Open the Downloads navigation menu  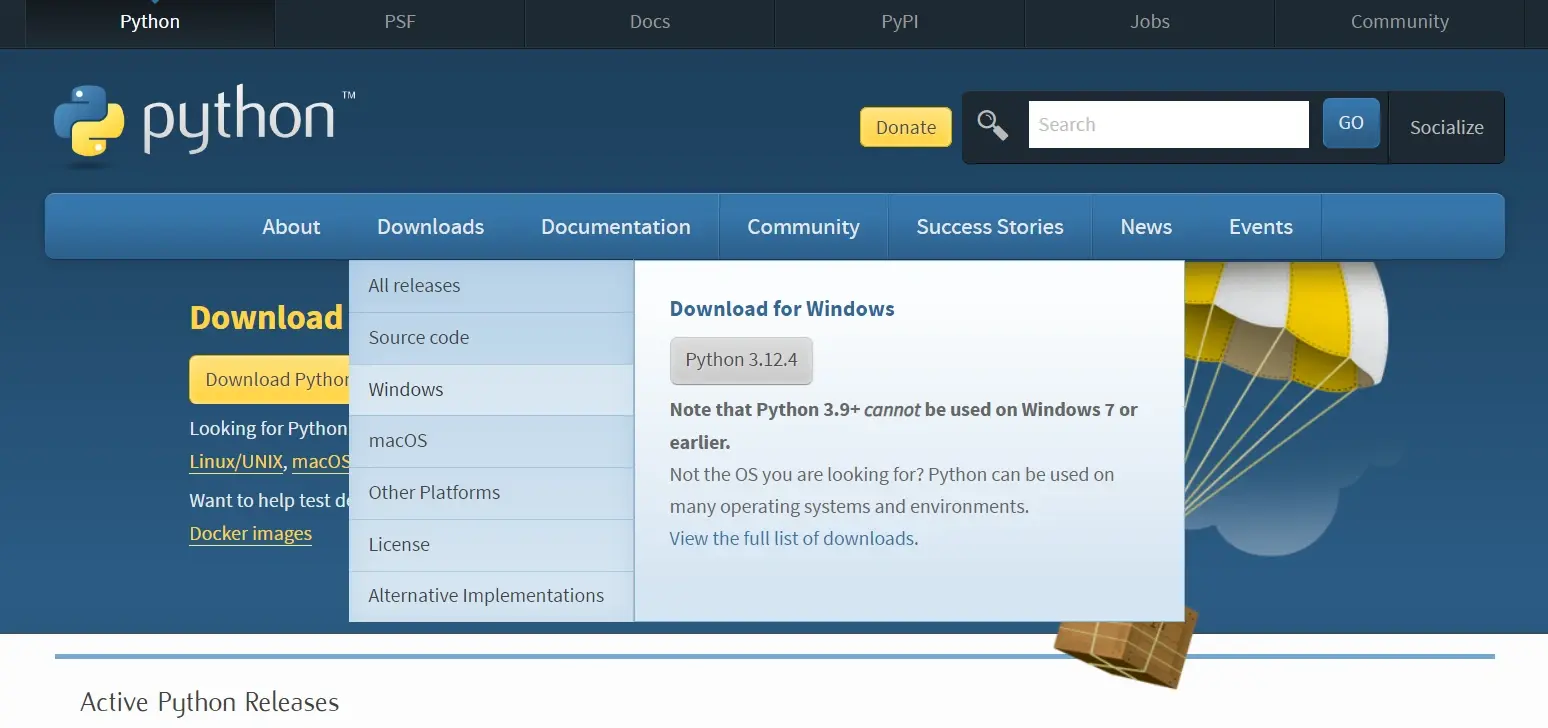[x=431, y=227]
